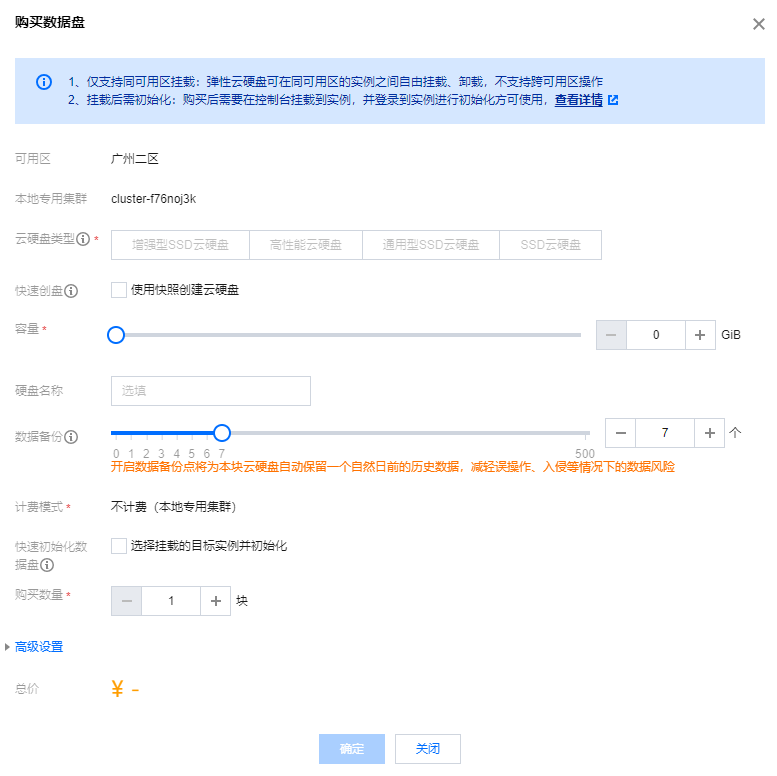Click the help icon beside 快速创盘
This screenshot has height=776, width=777.
tap(72, 291)
